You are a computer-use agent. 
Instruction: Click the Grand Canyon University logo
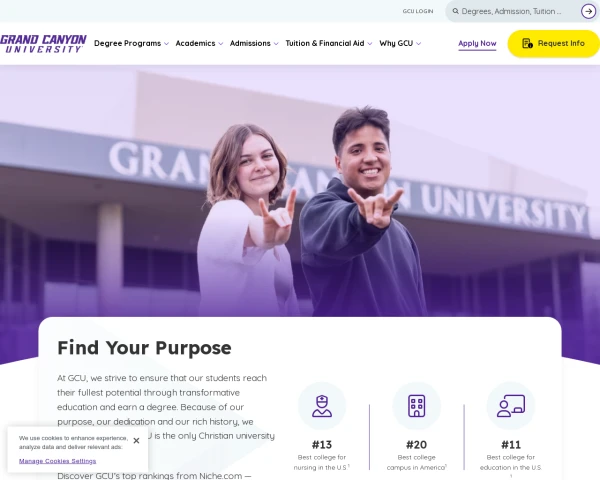(x=43, y=44)
